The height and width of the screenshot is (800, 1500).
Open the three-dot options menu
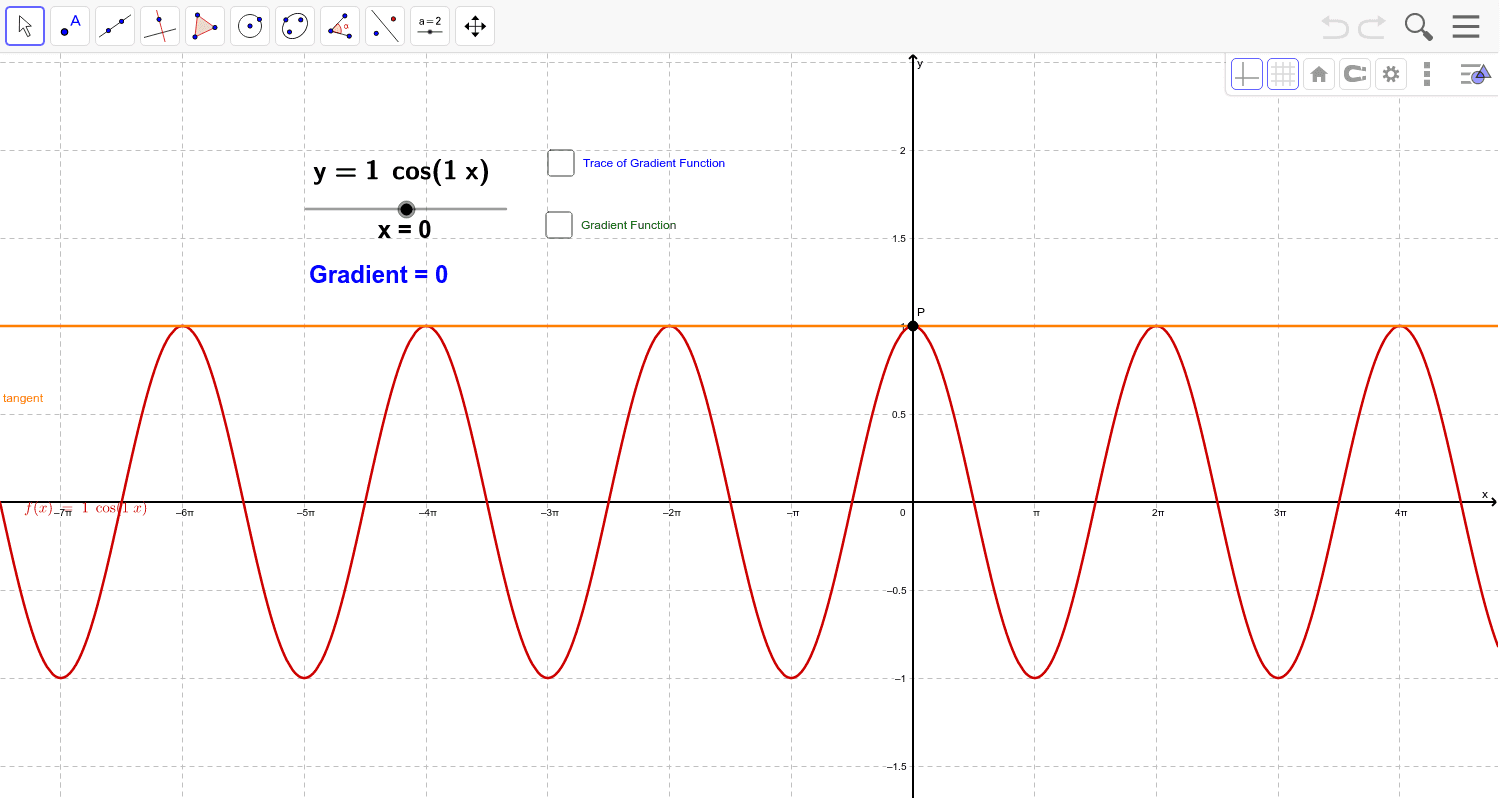pyautogui.click(x=1427, y=73)
